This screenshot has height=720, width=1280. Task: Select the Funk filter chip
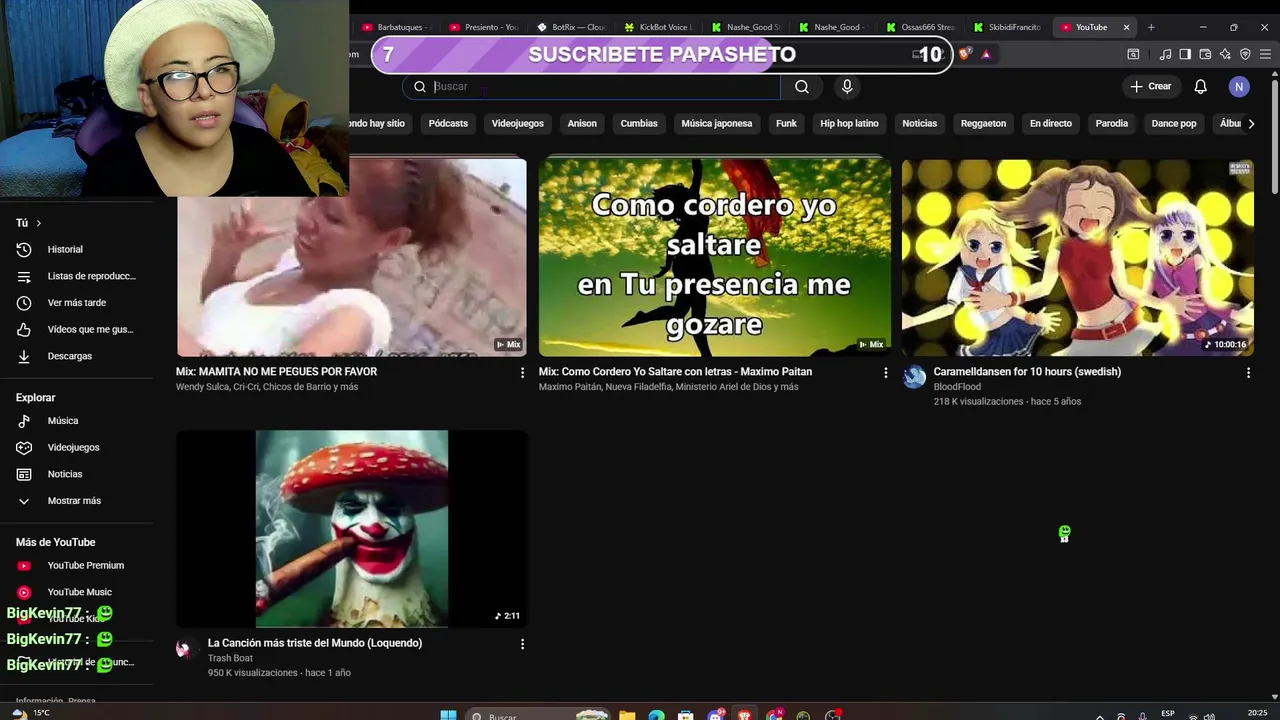(x=787, y=124)
